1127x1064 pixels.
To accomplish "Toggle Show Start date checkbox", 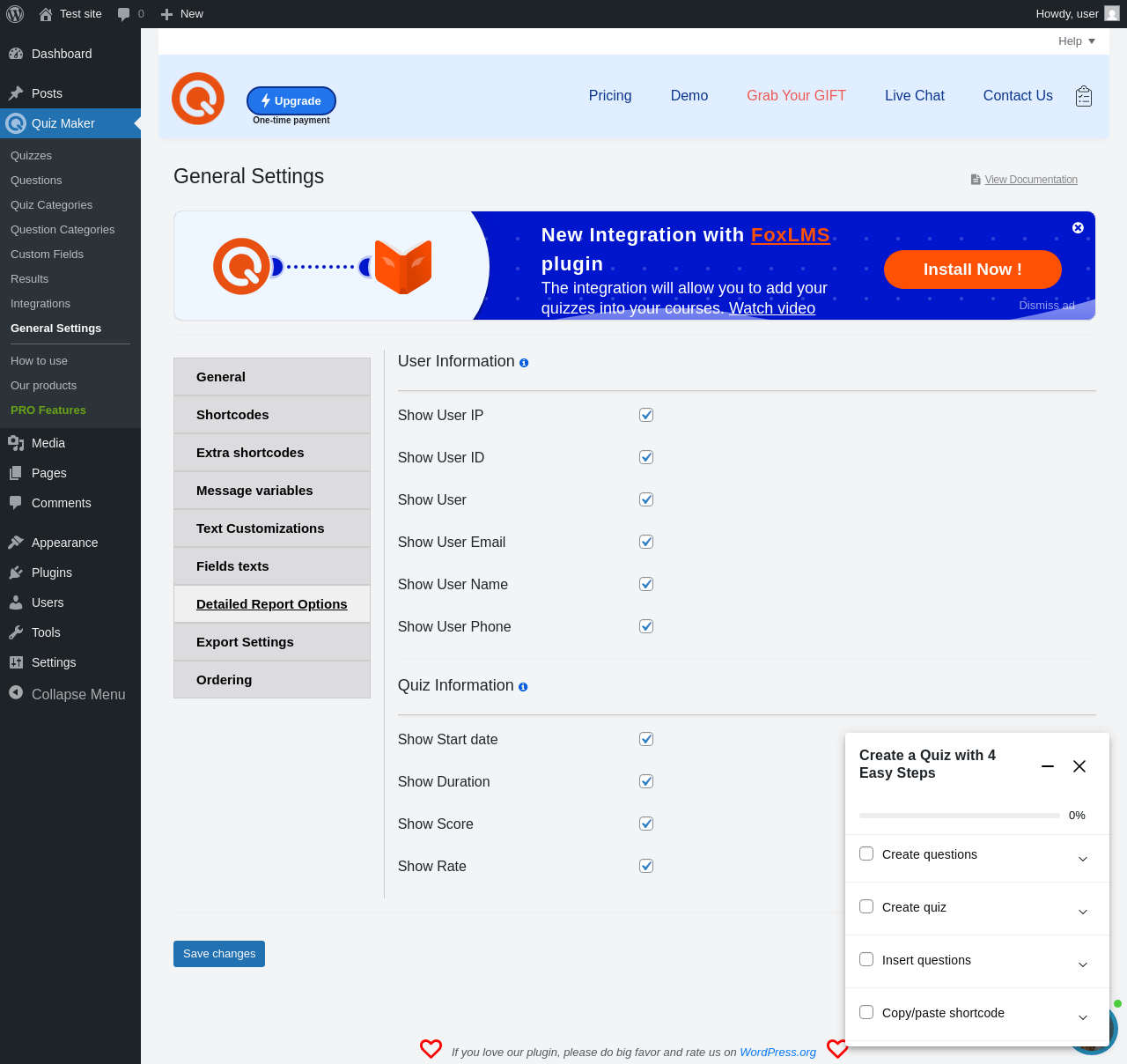I will 646,739.
